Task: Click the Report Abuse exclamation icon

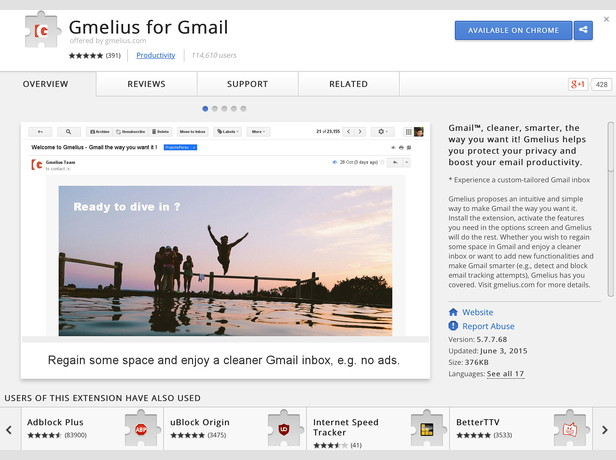Action: tap(453, 326)
